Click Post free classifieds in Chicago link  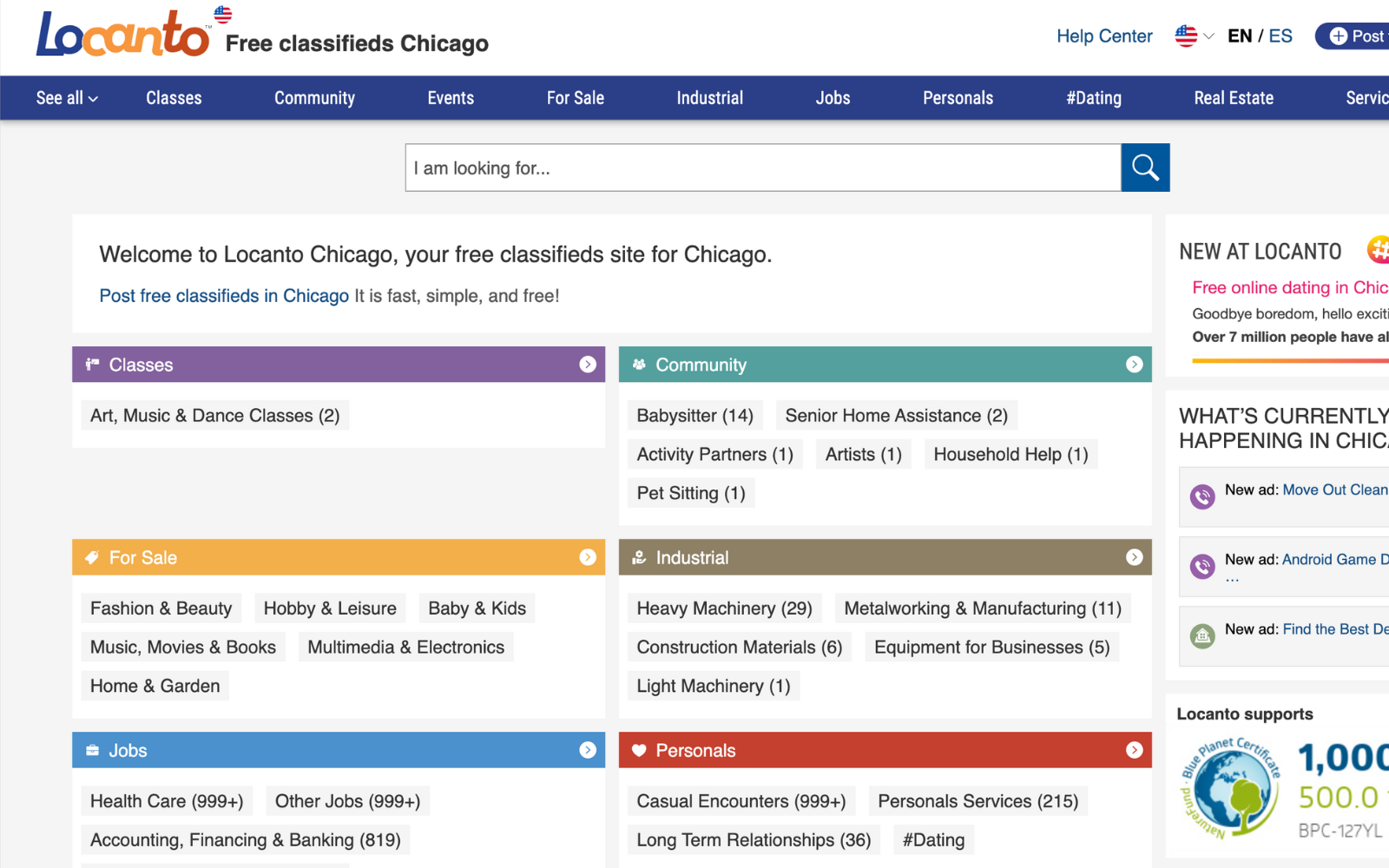tap(224, 296)
